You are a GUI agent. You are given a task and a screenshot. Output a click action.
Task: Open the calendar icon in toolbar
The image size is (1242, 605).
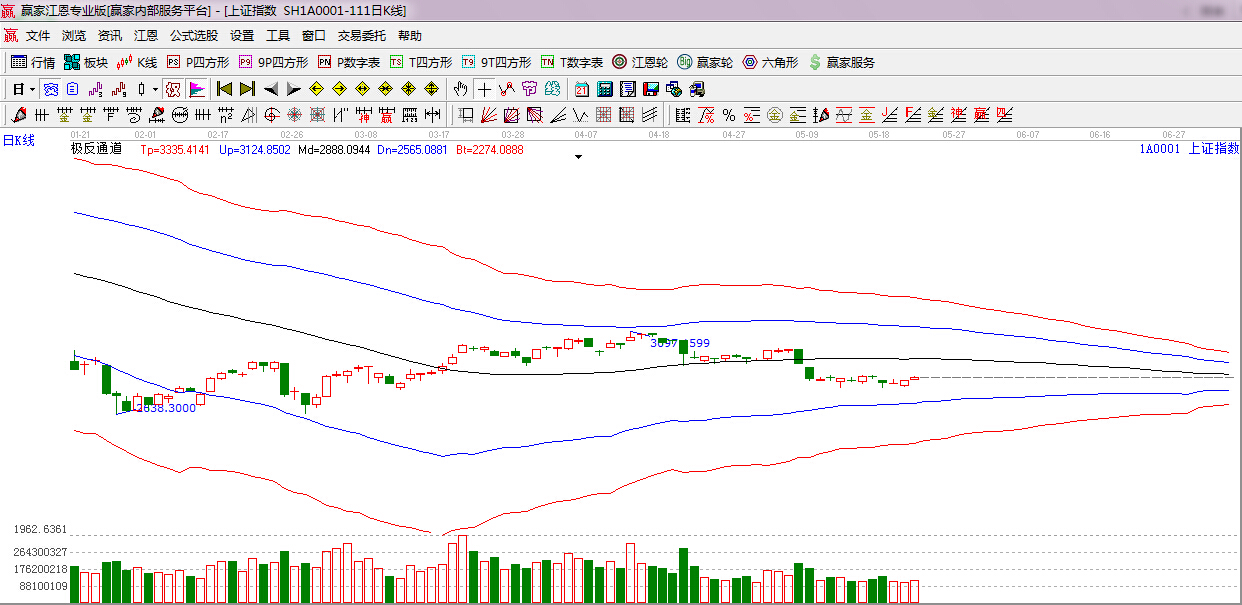pyautogui.click(x=581, y=89)
